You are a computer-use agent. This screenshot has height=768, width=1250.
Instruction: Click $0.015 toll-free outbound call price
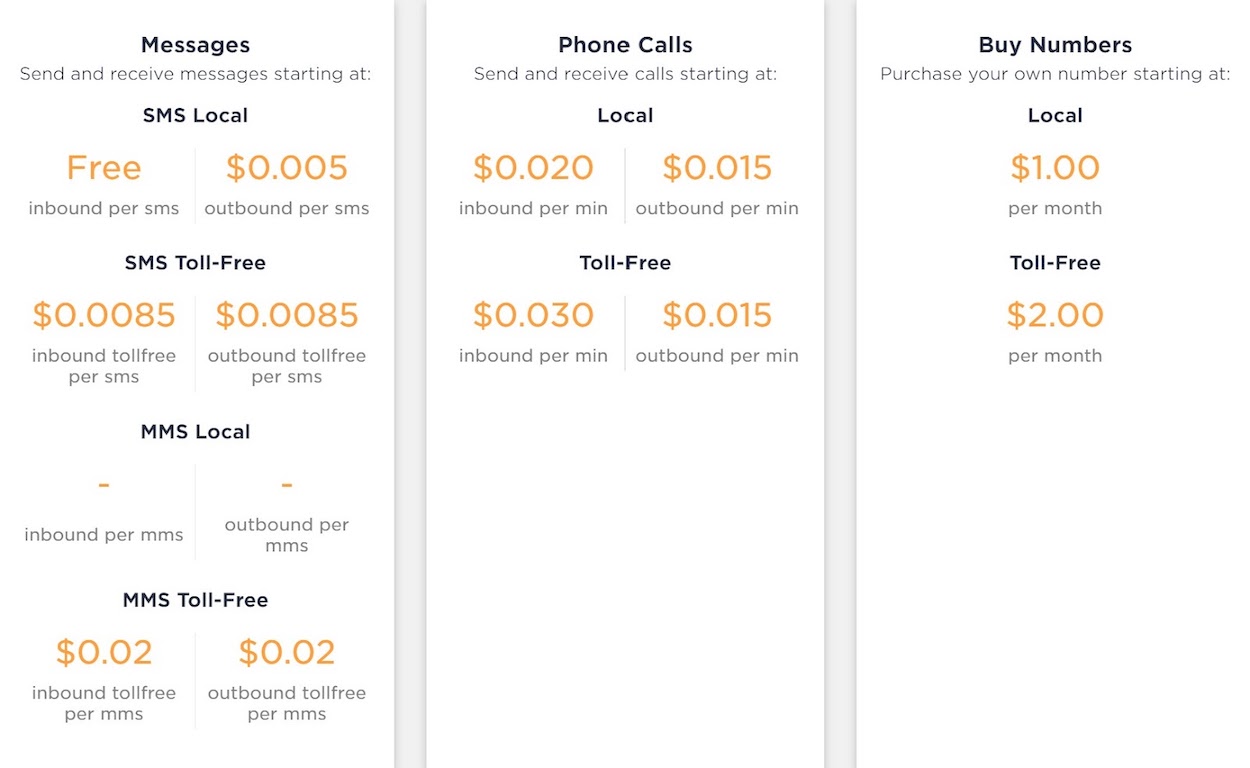point(717,315)
